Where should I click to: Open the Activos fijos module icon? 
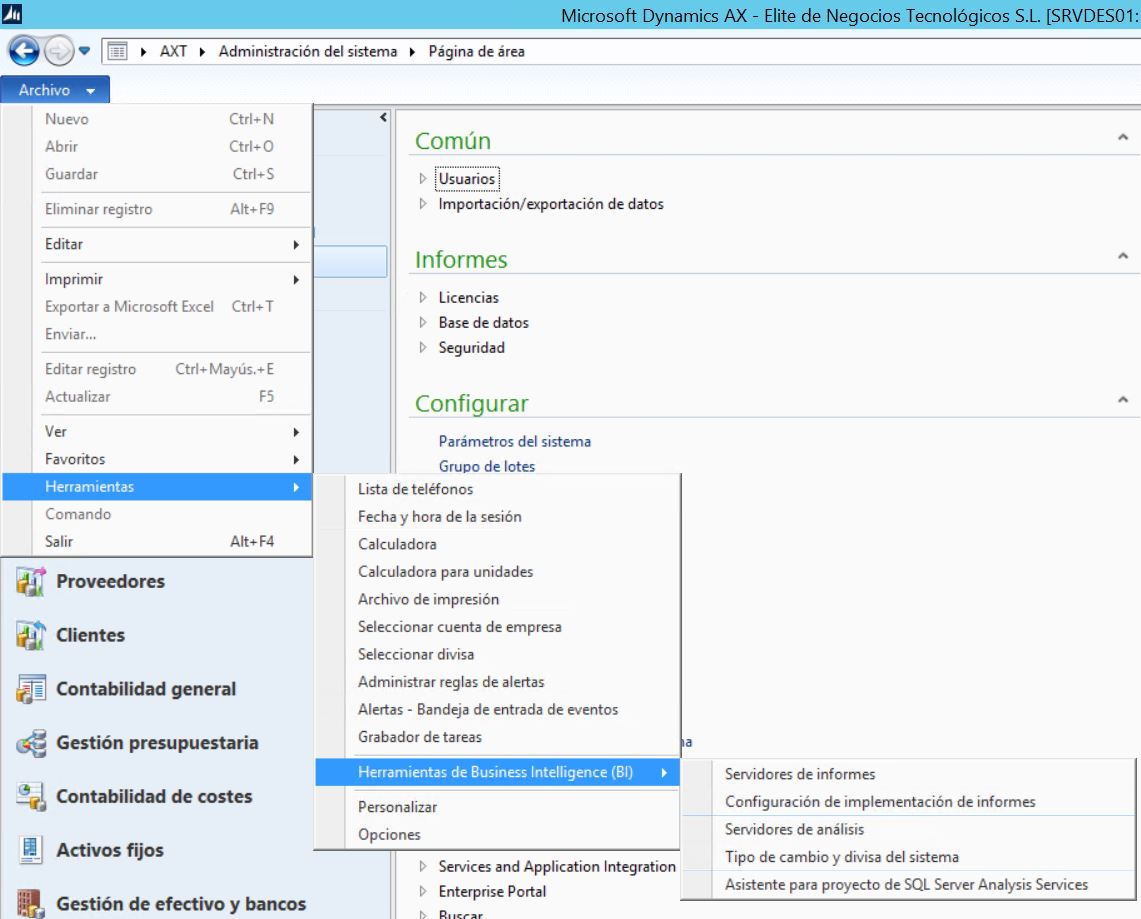click(x=31, y=850)
